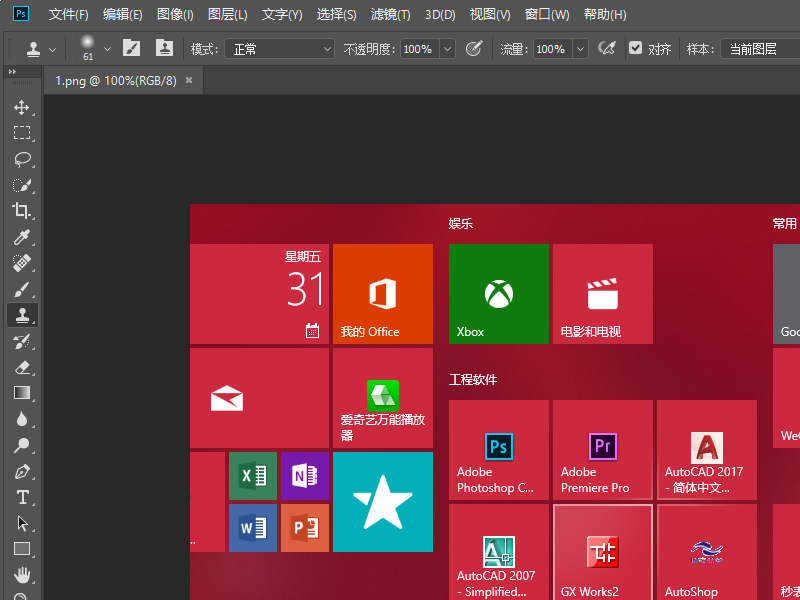Screen dimensions: 800x600
Task: Toggle the 对齐 (Aligned) checkbox
Action: tap(636, 48)
